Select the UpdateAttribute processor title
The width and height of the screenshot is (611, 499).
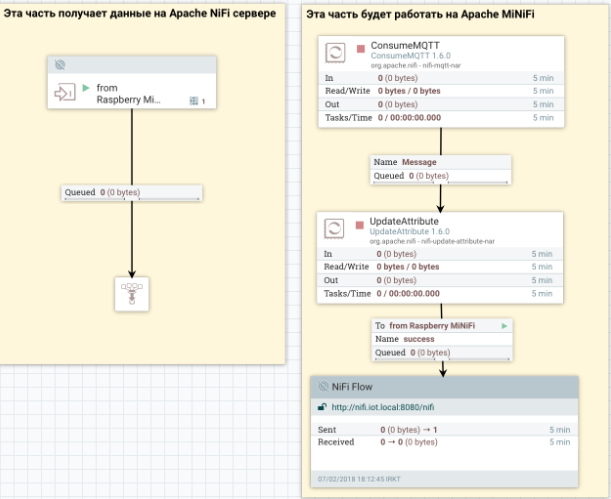click(404, 221)
